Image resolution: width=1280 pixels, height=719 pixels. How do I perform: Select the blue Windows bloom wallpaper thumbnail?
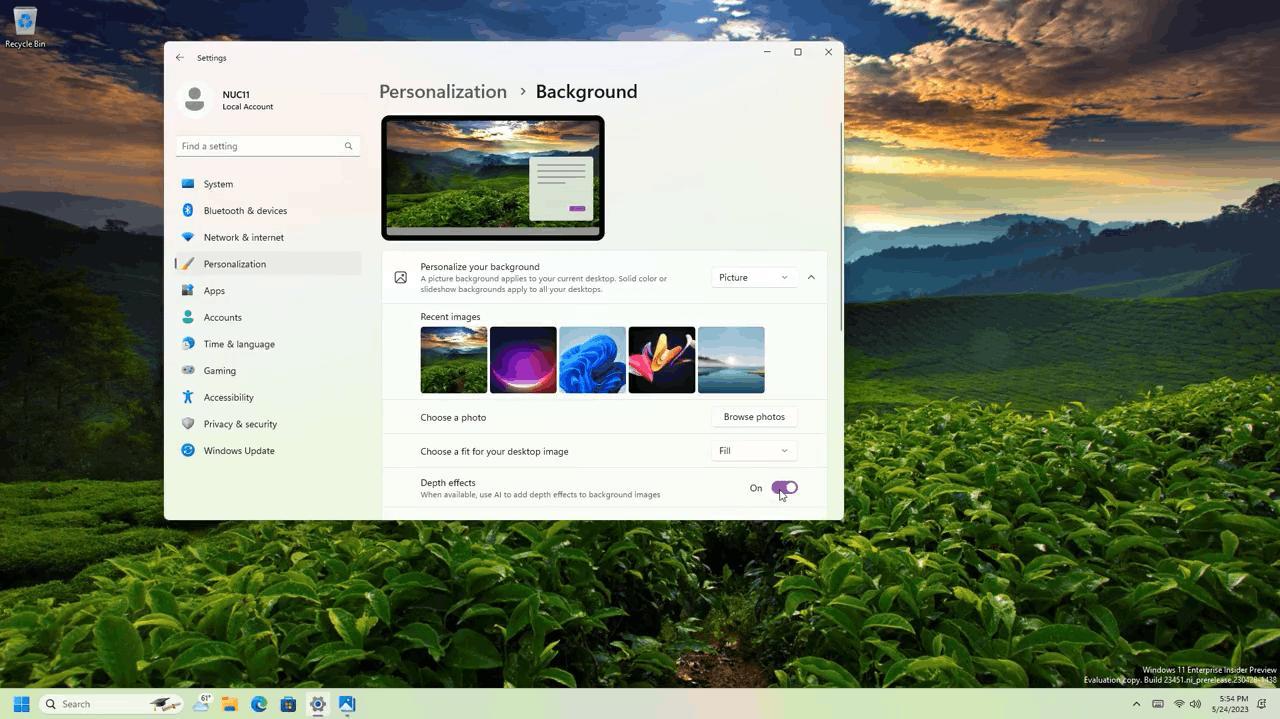click(592, 360)
